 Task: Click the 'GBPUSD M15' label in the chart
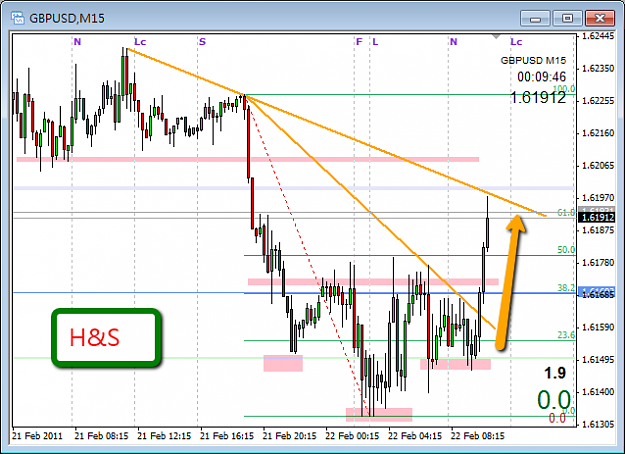[533, 61]
